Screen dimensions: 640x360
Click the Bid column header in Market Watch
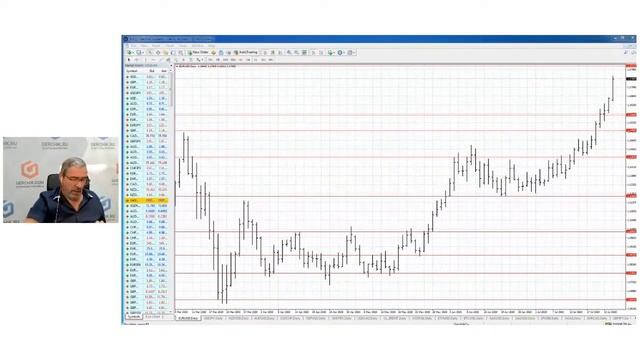[151, 71]
